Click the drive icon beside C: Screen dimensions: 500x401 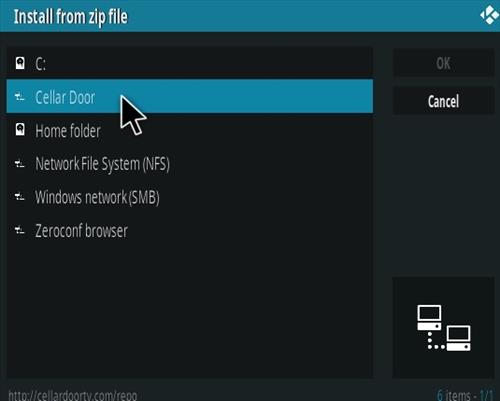[20, 63]
